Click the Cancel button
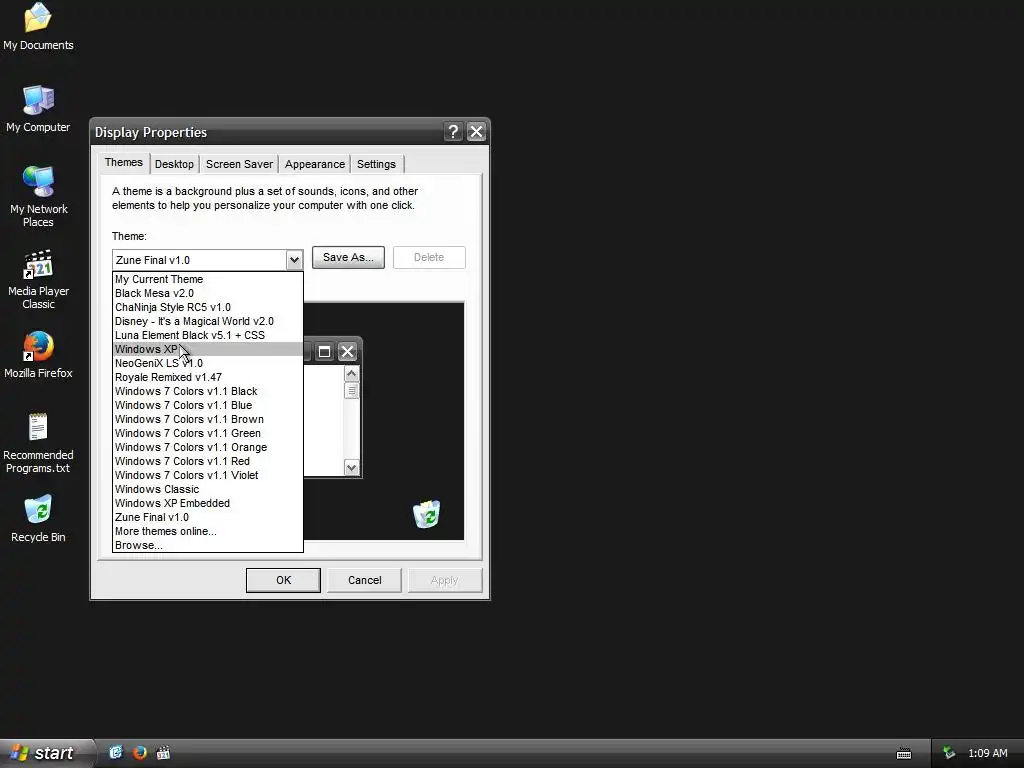Image resolution: width=1024 pixels, height=768 pixels. (364, 581)
